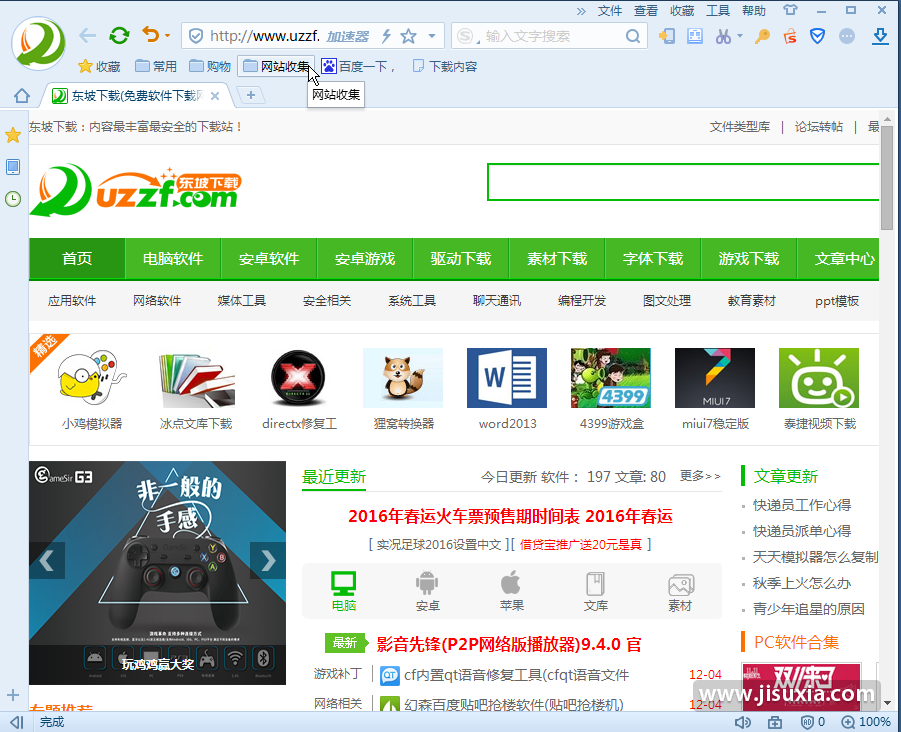The image size is (901, 732).
Task: Open sidebar mobile tablet icon
Action: coord(13,167)
